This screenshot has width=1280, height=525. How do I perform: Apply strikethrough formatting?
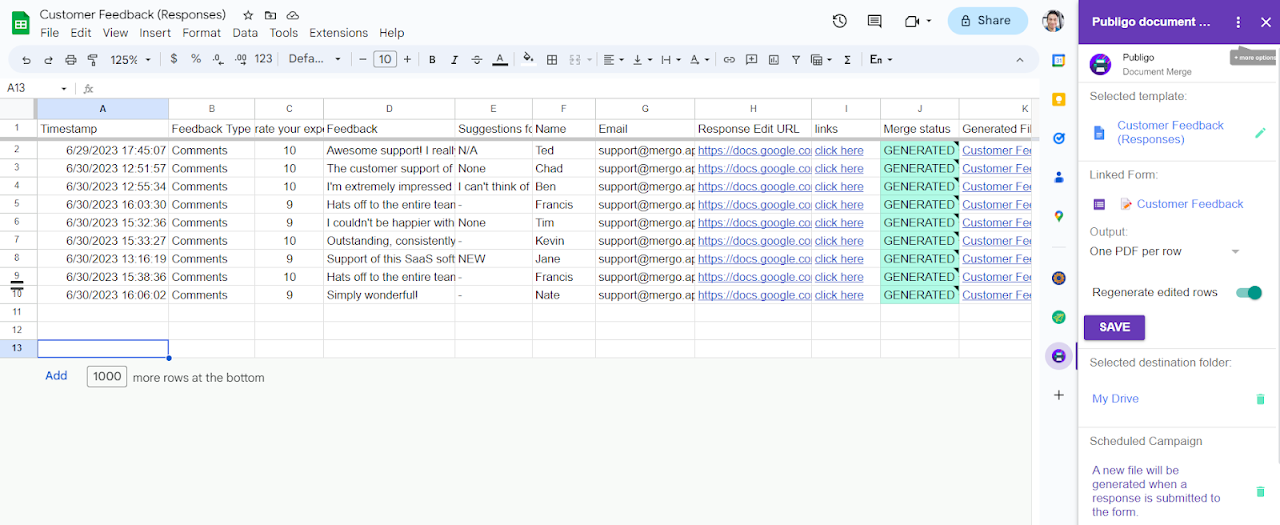point(477,60)
